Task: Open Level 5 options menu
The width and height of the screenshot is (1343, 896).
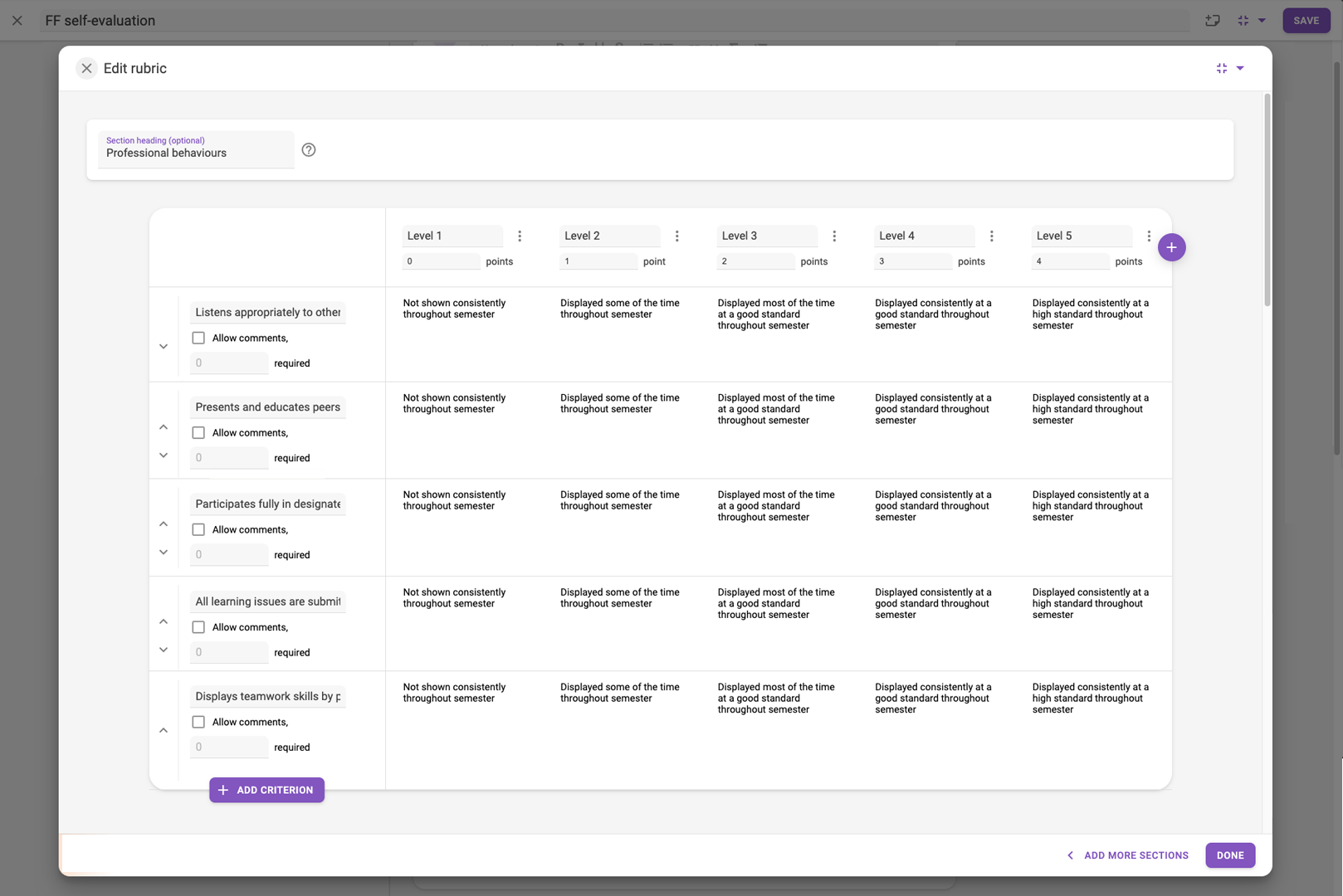Action: tap(1149, 236)
